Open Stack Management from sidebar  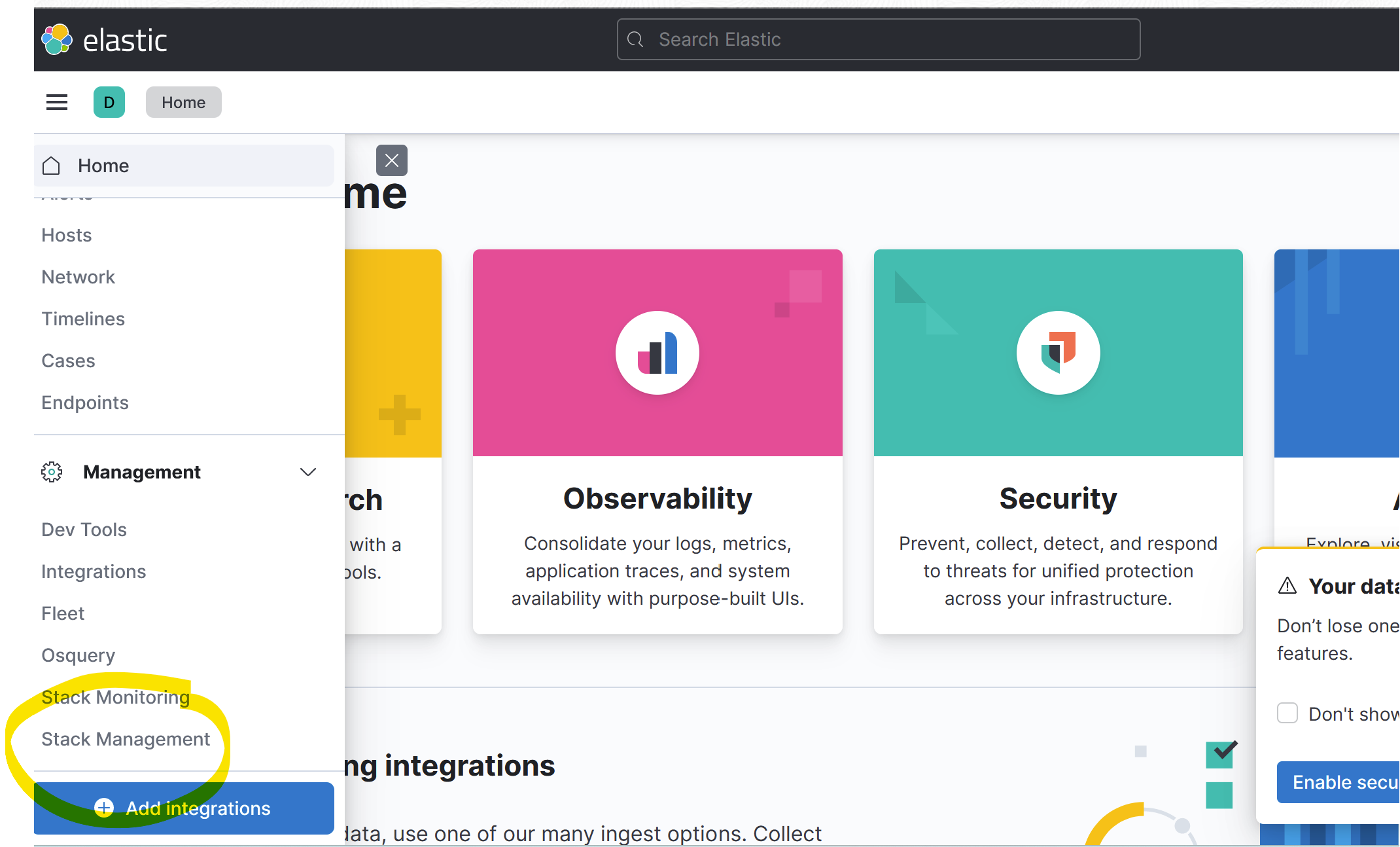pos(126,739)
